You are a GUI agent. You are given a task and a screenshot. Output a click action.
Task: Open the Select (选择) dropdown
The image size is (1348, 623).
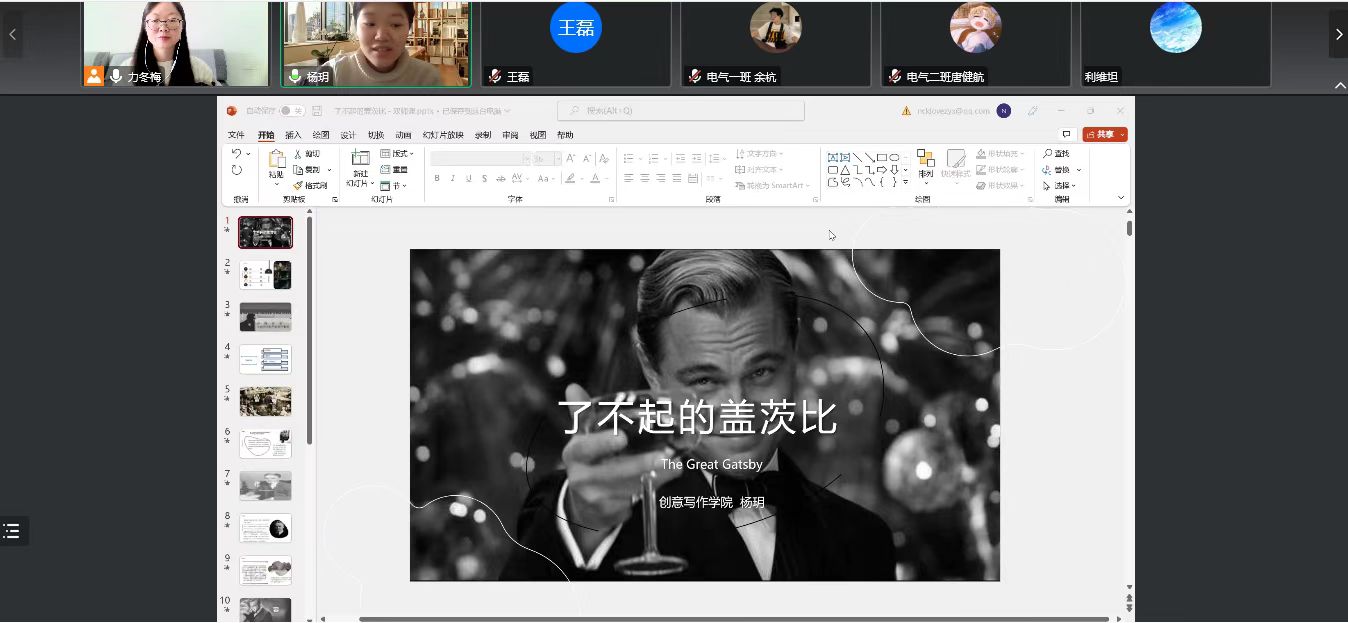pos(1057,185)
